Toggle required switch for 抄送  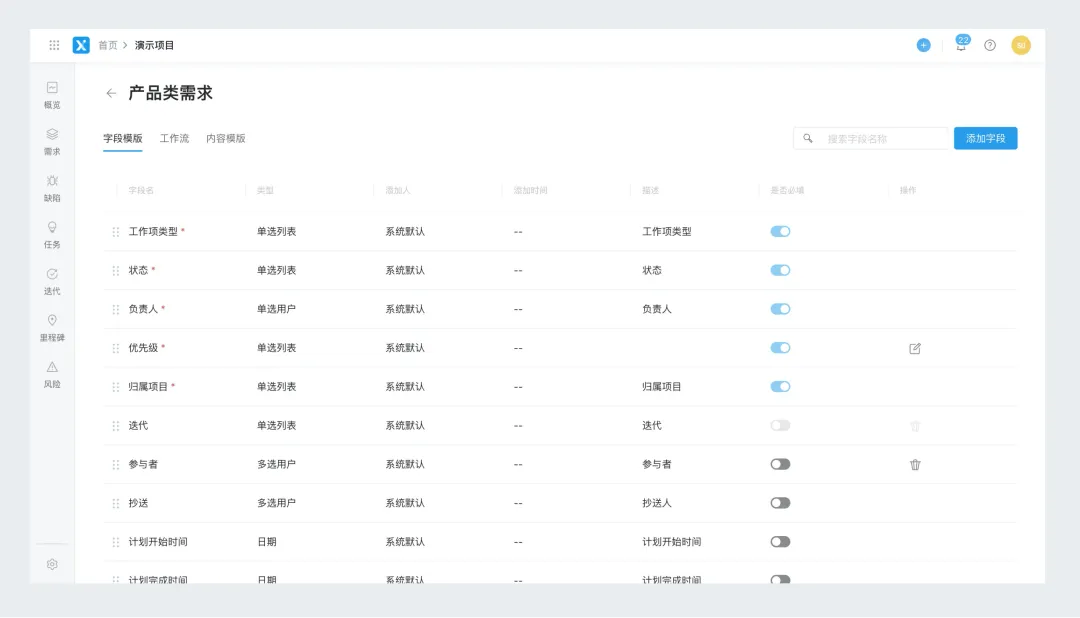tap(780, 503)
